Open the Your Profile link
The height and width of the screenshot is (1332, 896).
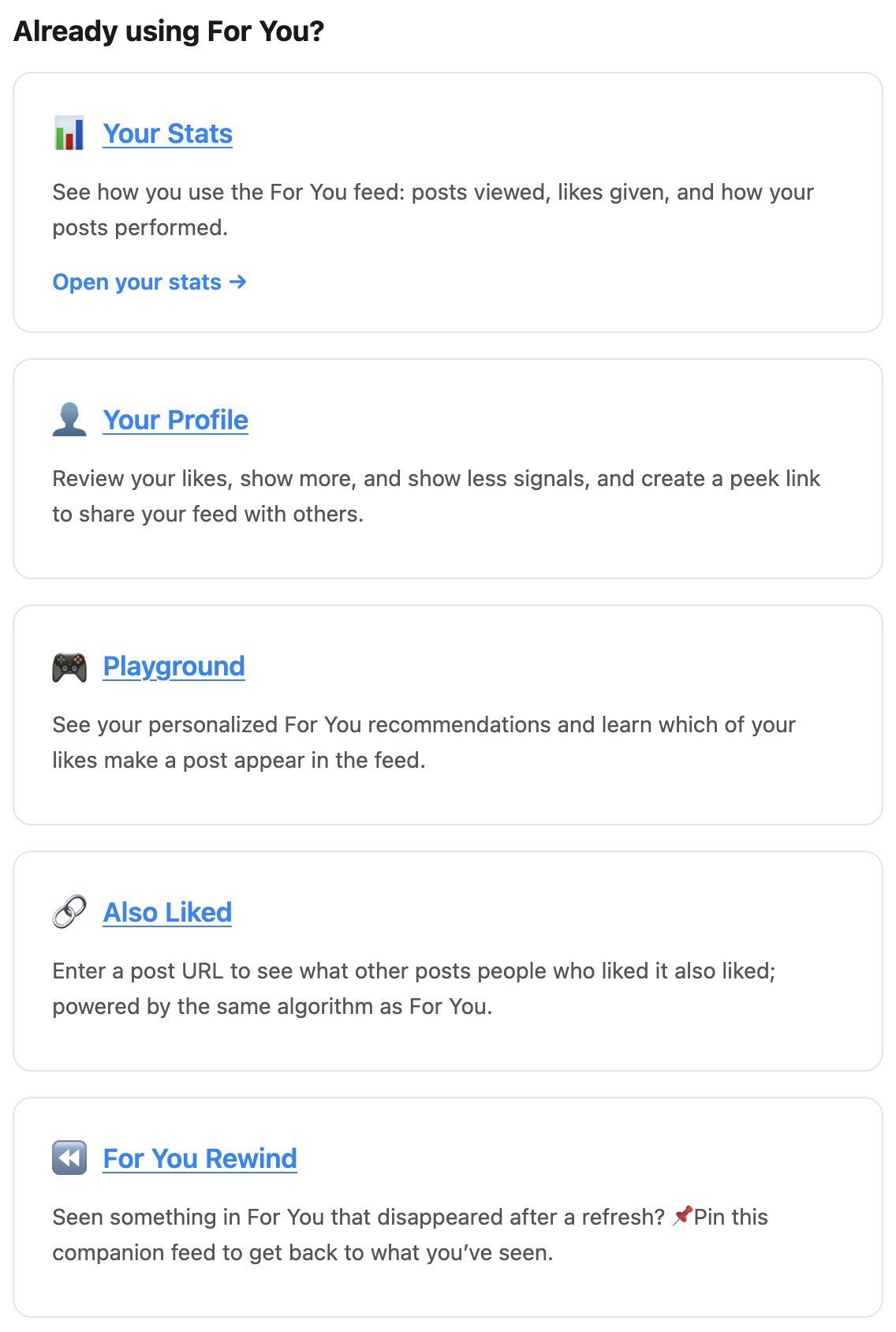176,420
